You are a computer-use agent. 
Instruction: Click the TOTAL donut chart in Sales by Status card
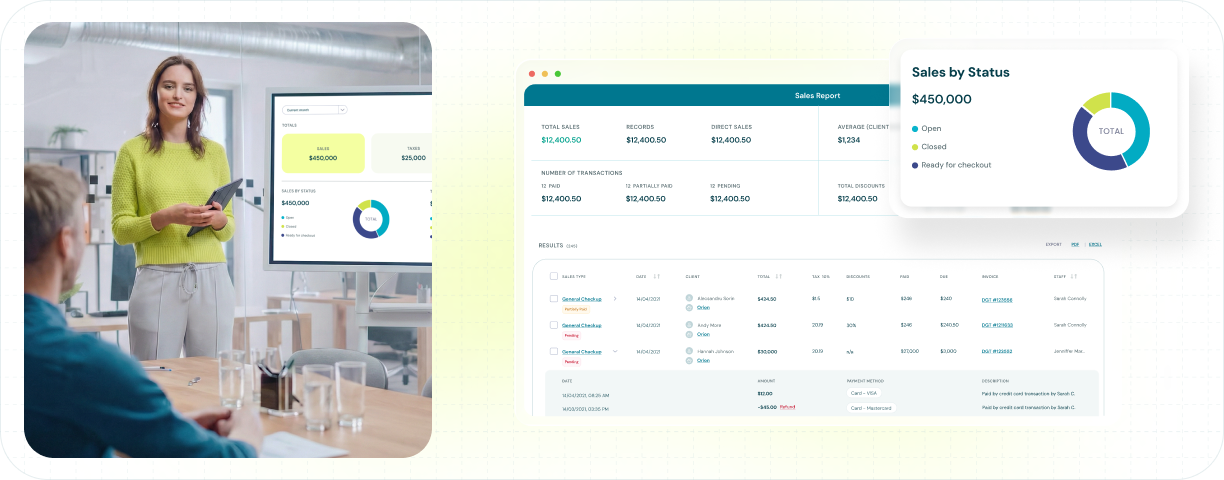(x=1111, y=131)
